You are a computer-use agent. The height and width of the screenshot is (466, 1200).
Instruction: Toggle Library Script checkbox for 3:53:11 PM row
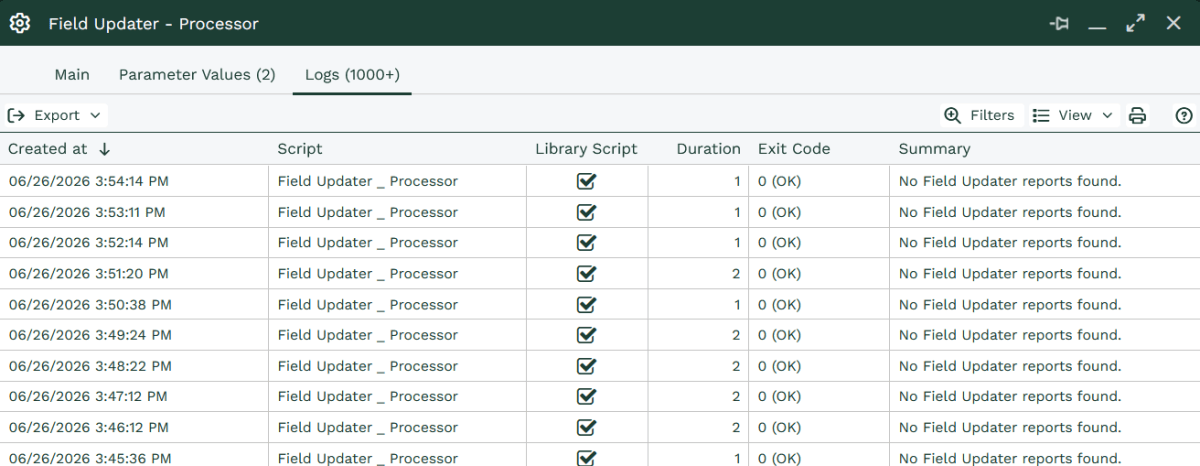[586, 212]
